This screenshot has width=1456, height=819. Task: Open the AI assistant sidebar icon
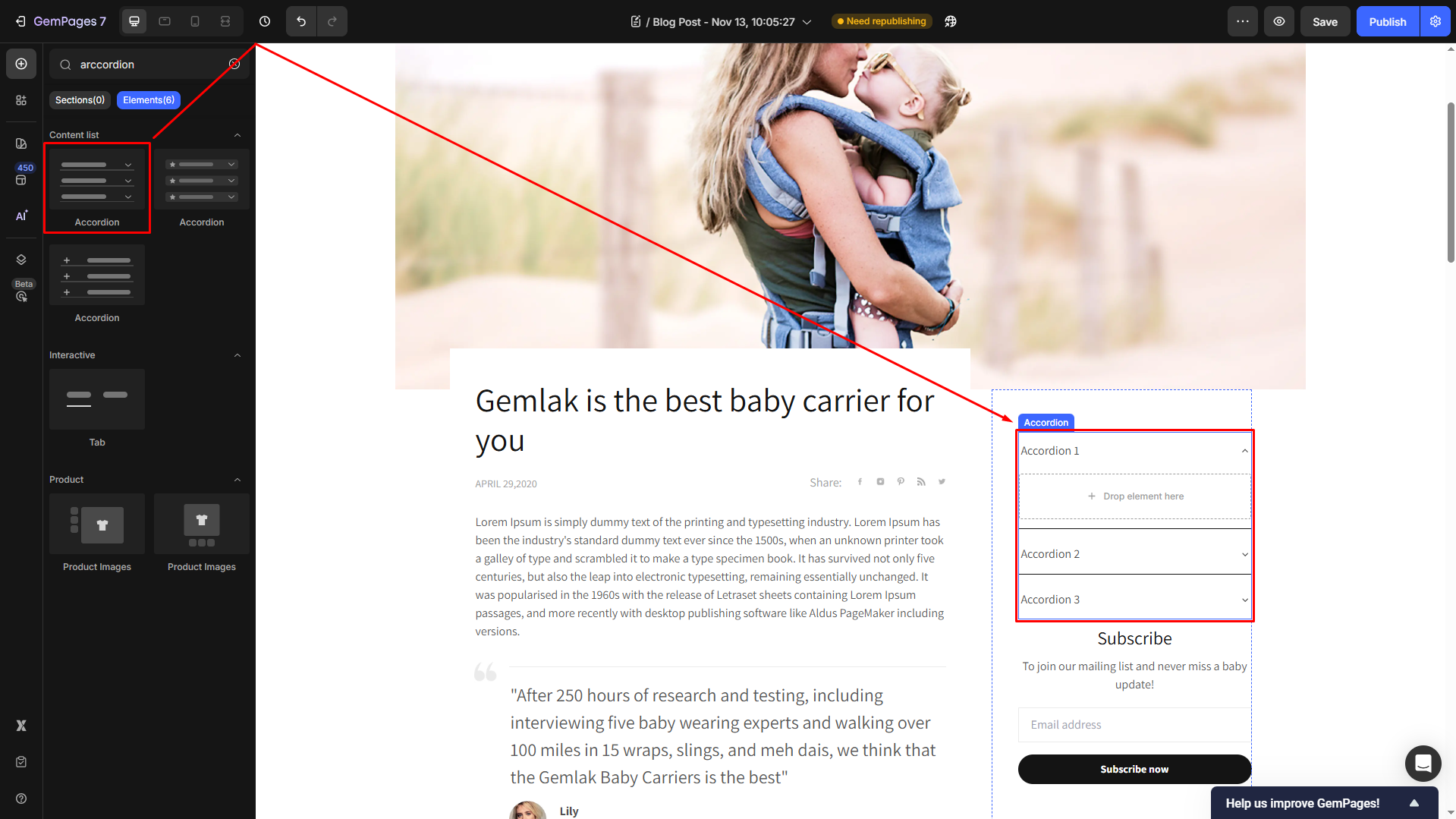point(21,216)
